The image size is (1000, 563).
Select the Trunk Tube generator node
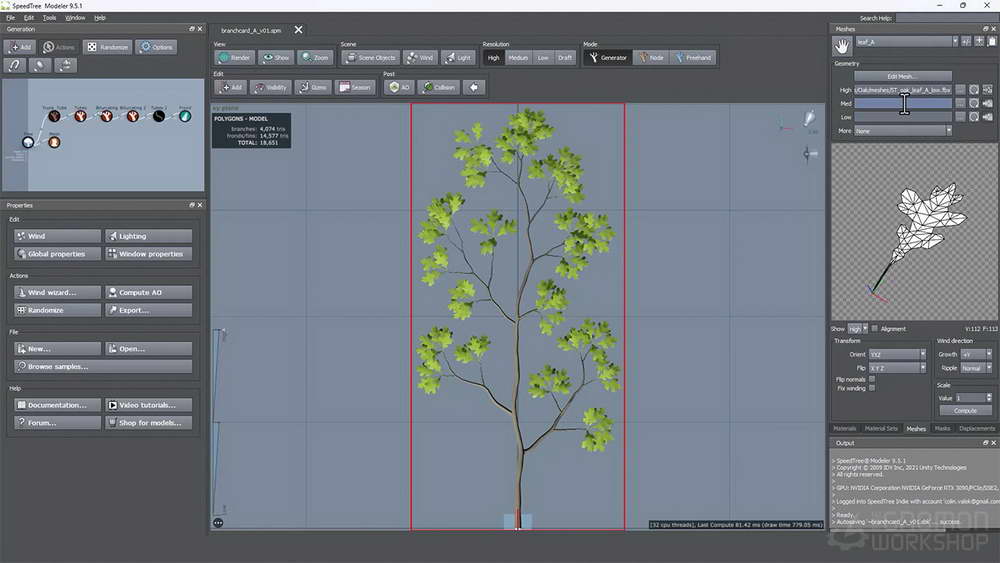click(x=54, y=116)
